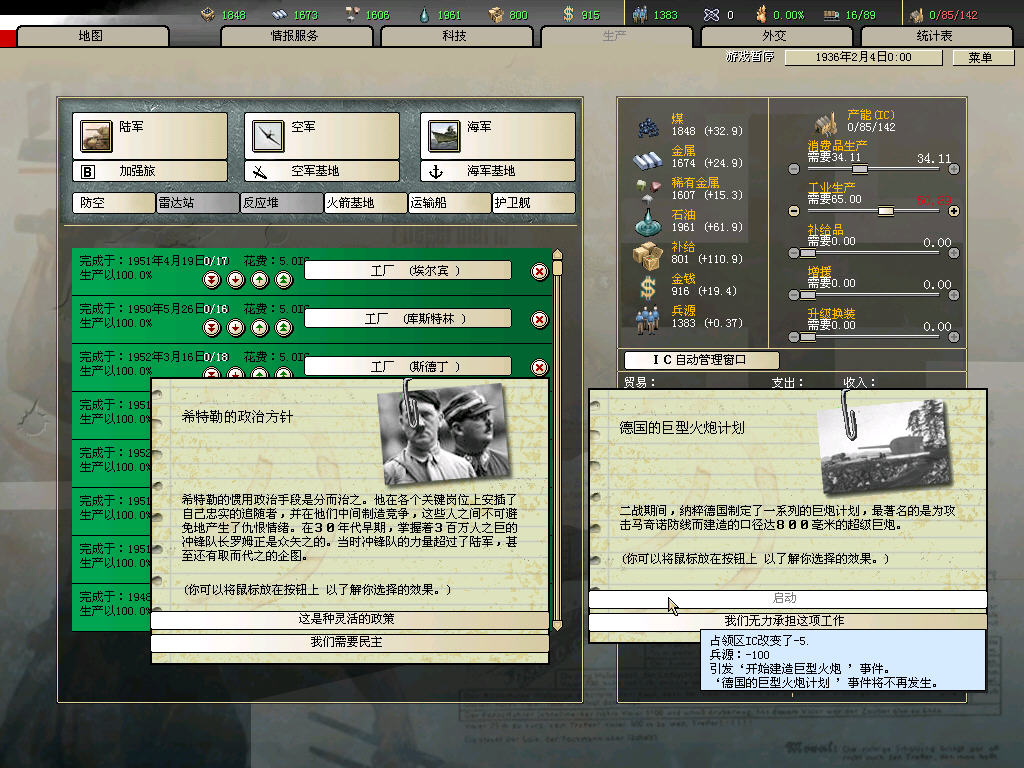Viewport: 1024px width, 768px height.
Task: Move 埃尔宾 factory to top of queue
Action: pyautogui.click(x=283, y=280)
